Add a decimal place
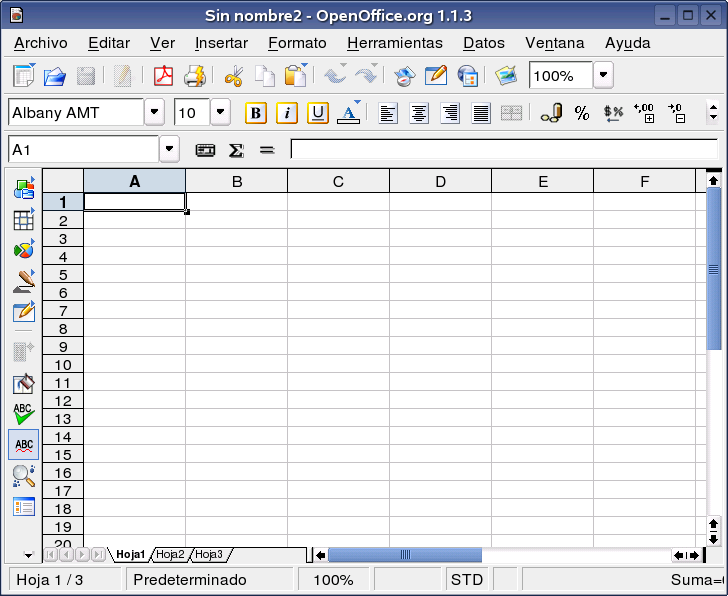The height and width of the screenshot is (596, 728). coord(644,113)
